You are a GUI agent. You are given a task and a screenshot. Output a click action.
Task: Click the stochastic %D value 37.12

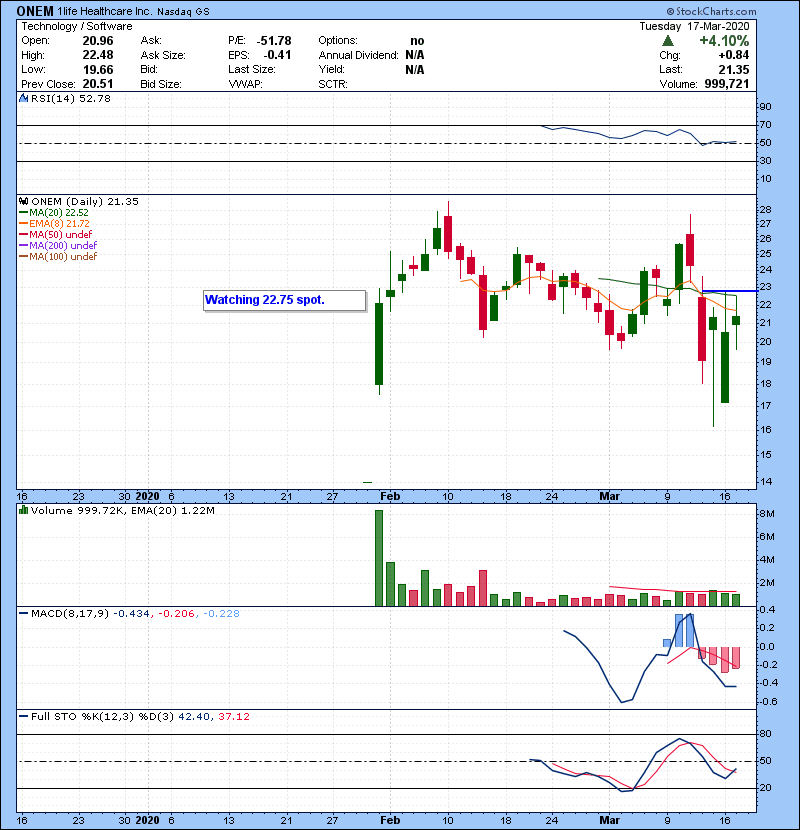(233, 716)
